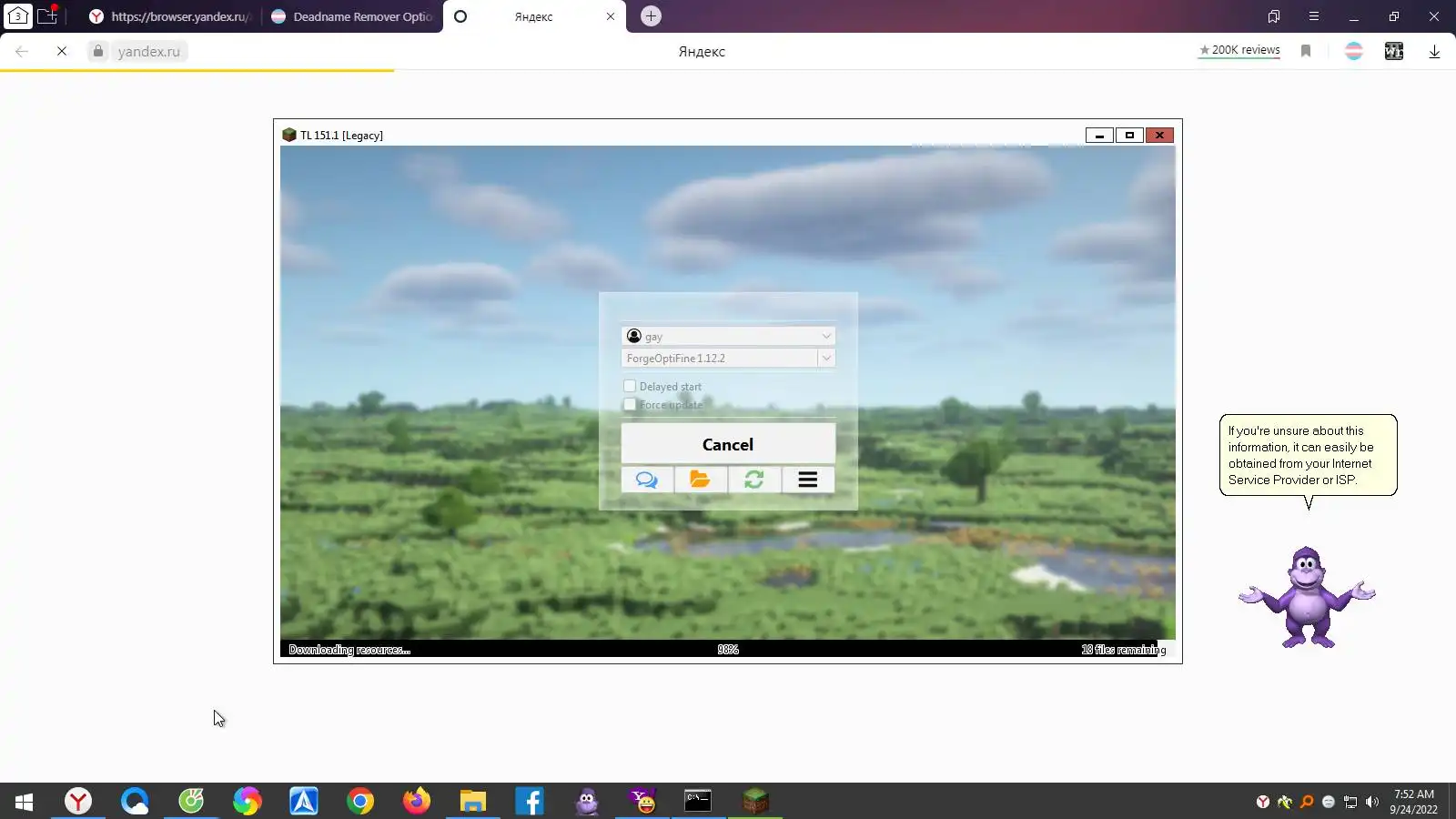This screenshot has width=1456, height=819.
Task: Maximize the TL 151.1 Legacy launcher window
Action: (1129, 136)
